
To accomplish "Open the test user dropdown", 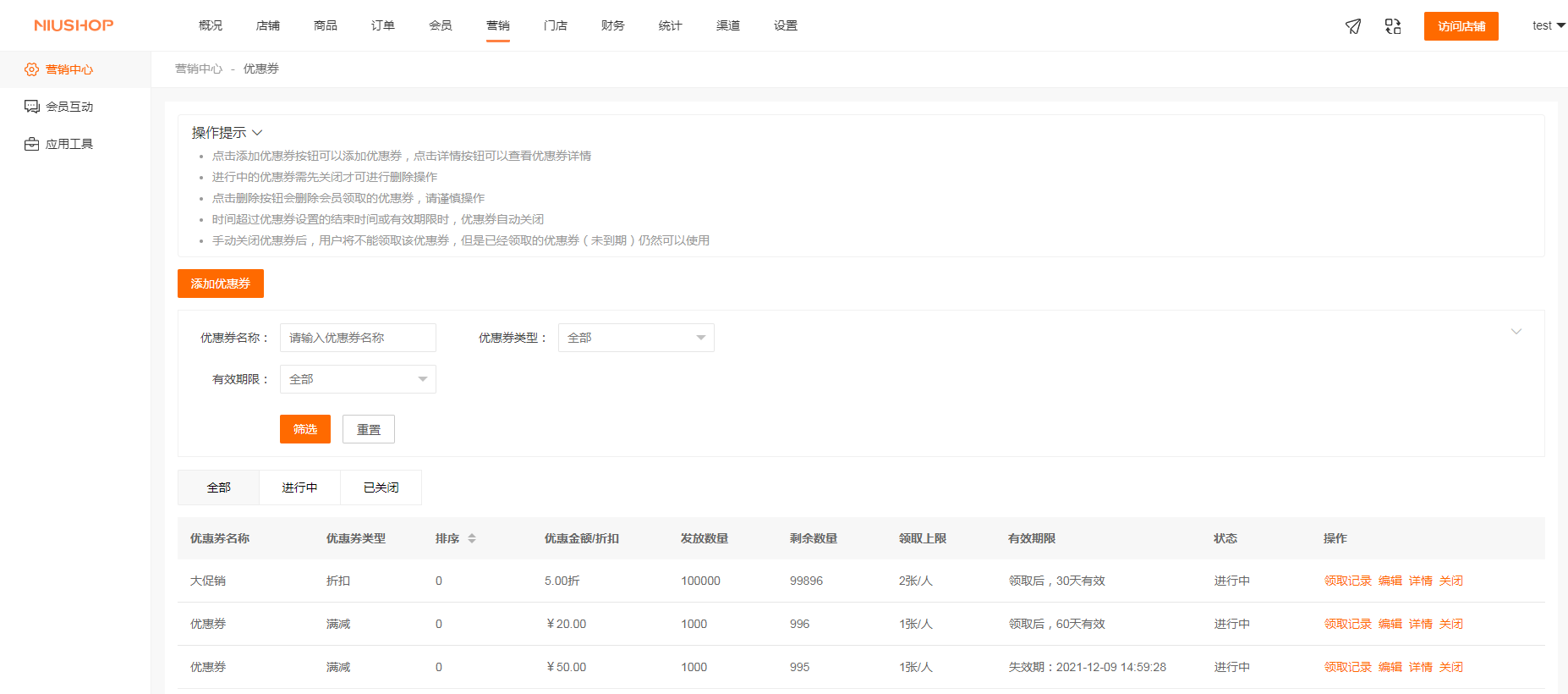I will click(x=1549, y=25).
